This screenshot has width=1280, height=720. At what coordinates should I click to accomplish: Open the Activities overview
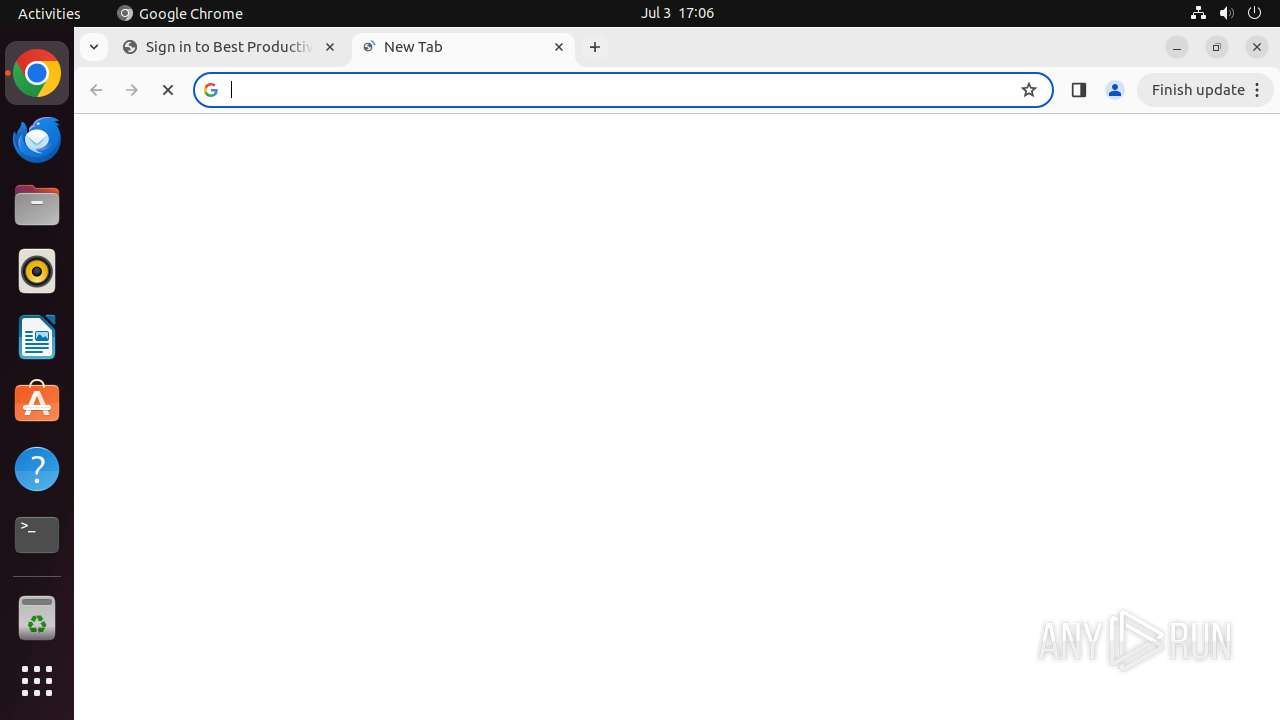[49, 13]
